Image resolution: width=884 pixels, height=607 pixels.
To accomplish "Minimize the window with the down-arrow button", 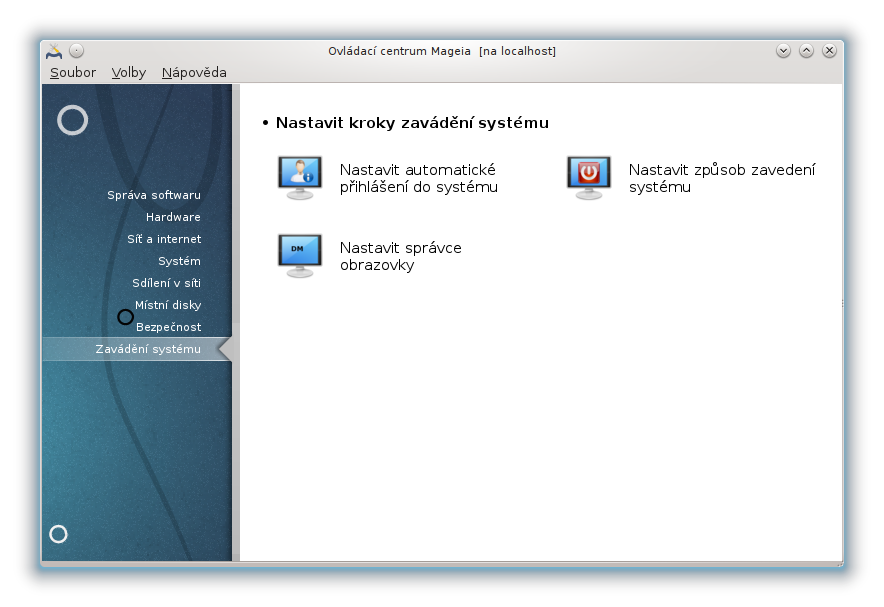I will (783, 51).
